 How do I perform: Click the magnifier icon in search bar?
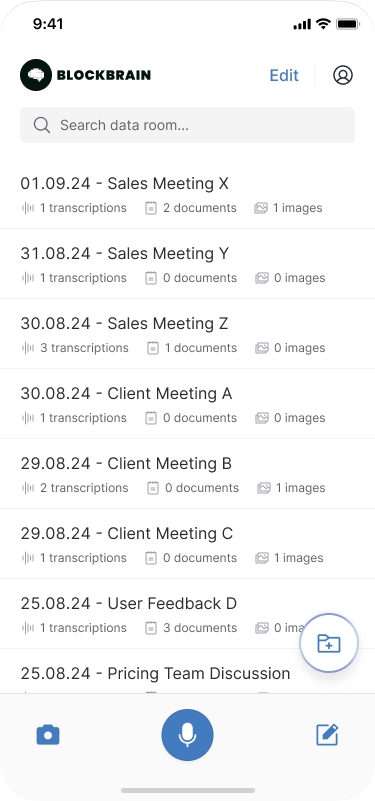click(42, 125)
